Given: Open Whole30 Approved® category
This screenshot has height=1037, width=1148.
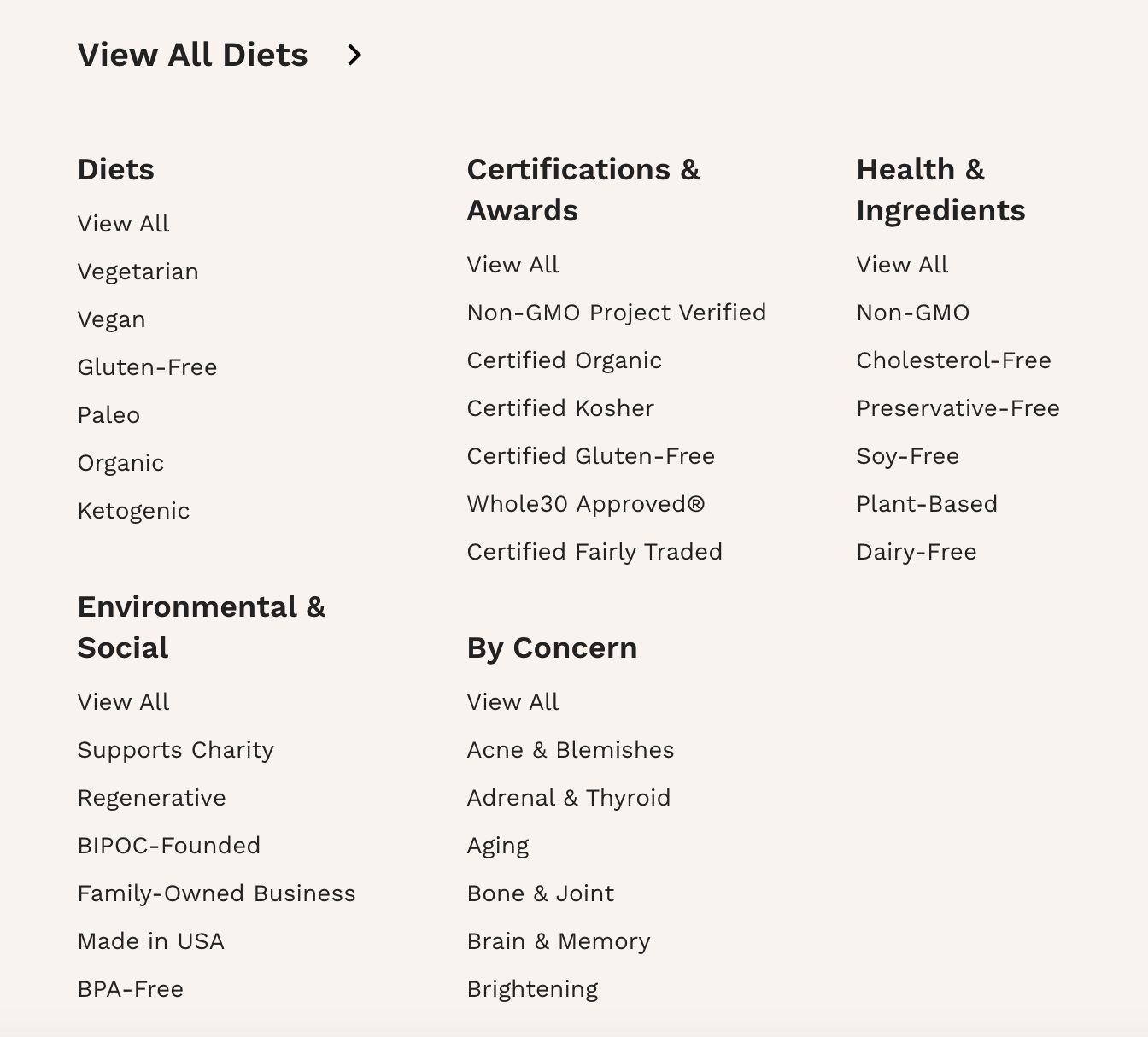Looking at the screenshot, I should (586, 504).
